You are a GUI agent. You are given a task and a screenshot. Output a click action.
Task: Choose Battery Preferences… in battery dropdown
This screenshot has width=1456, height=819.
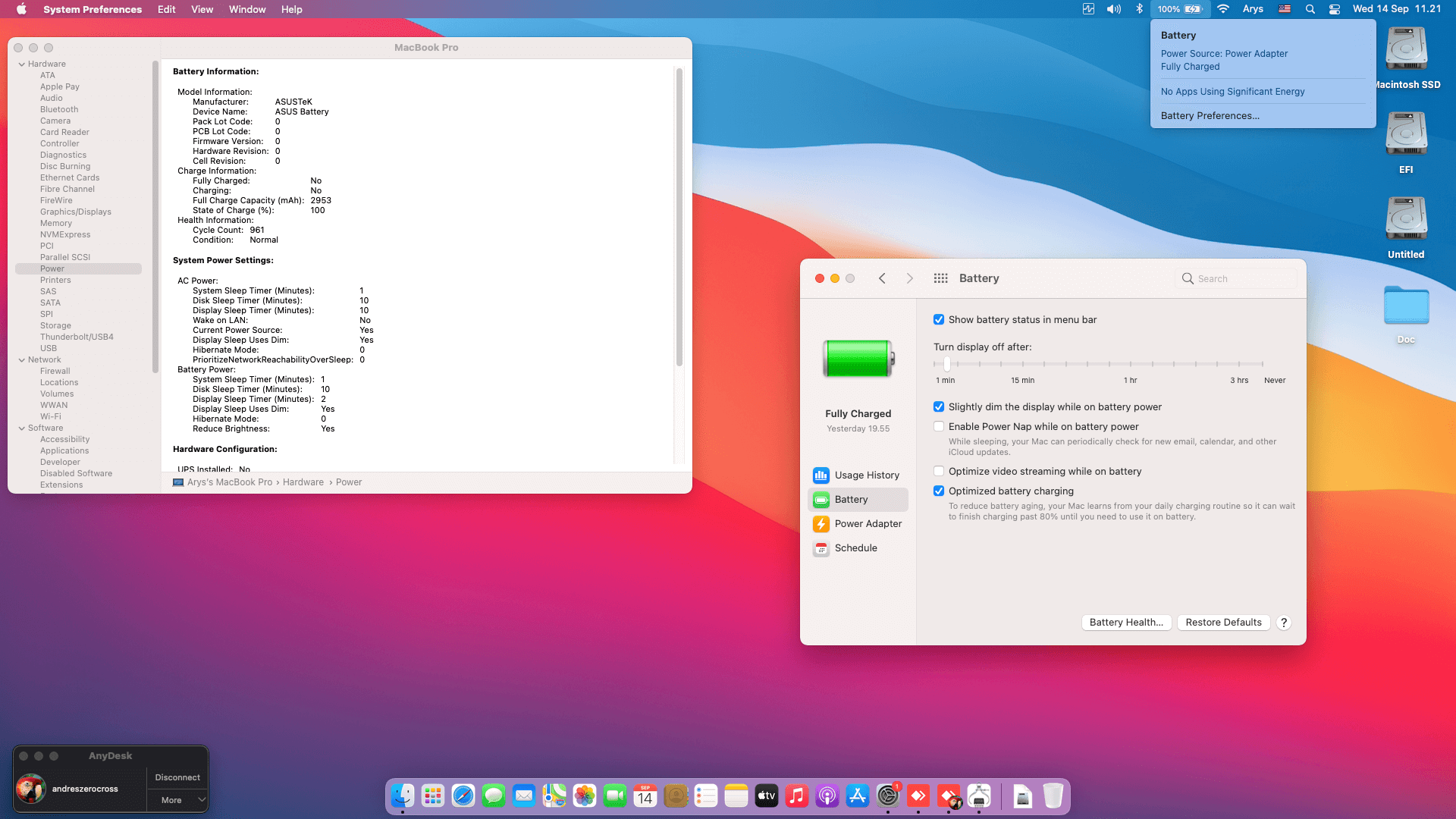(x=1210, y=116)
